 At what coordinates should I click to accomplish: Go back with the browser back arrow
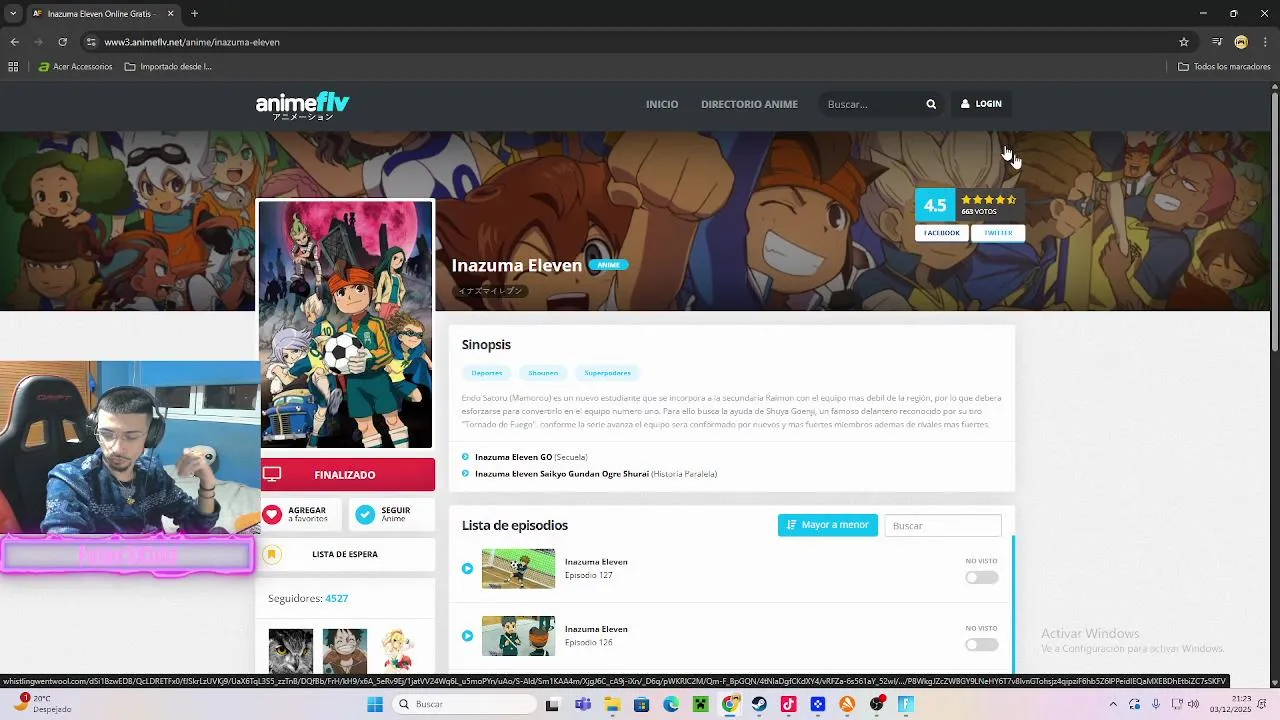[14, 42]
